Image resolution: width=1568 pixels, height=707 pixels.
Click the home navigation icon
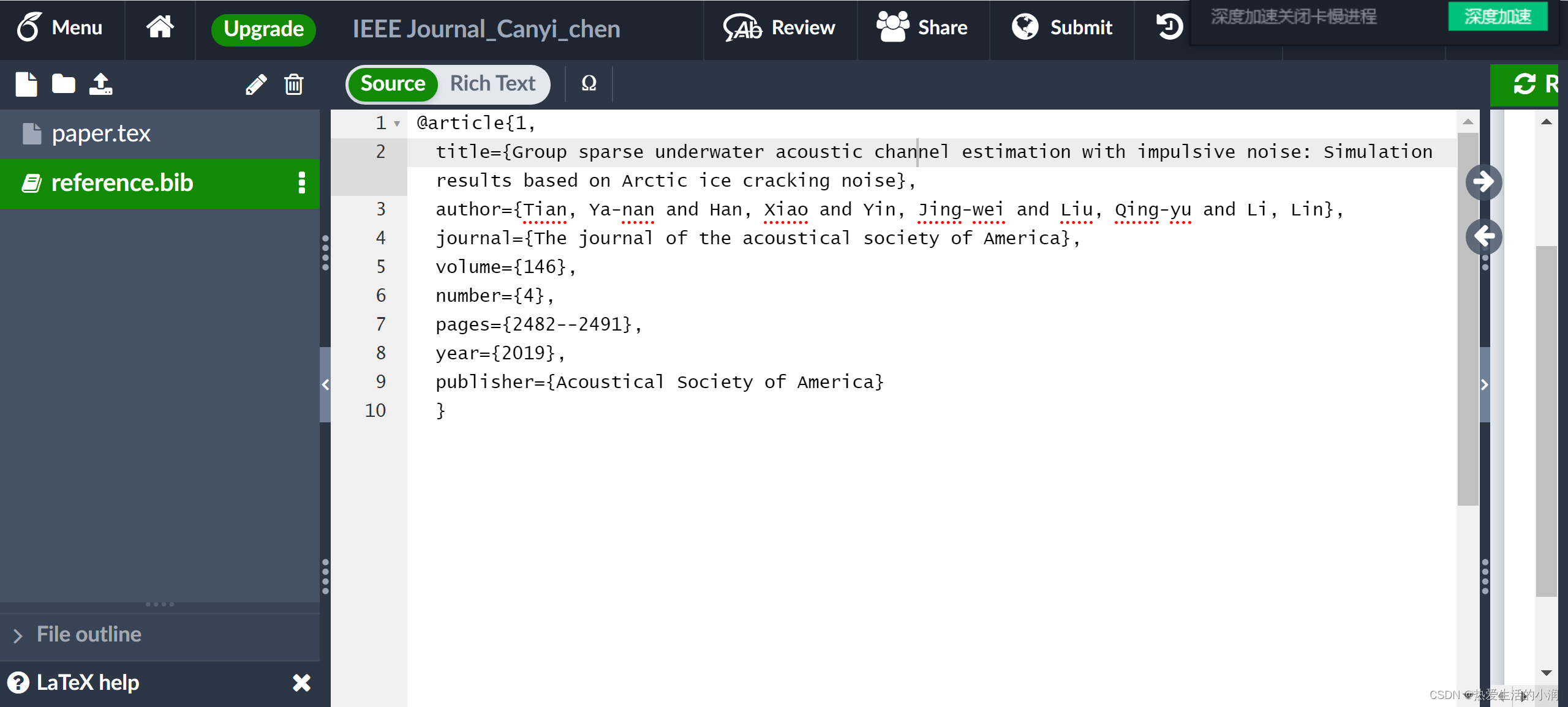coord(160,27)
